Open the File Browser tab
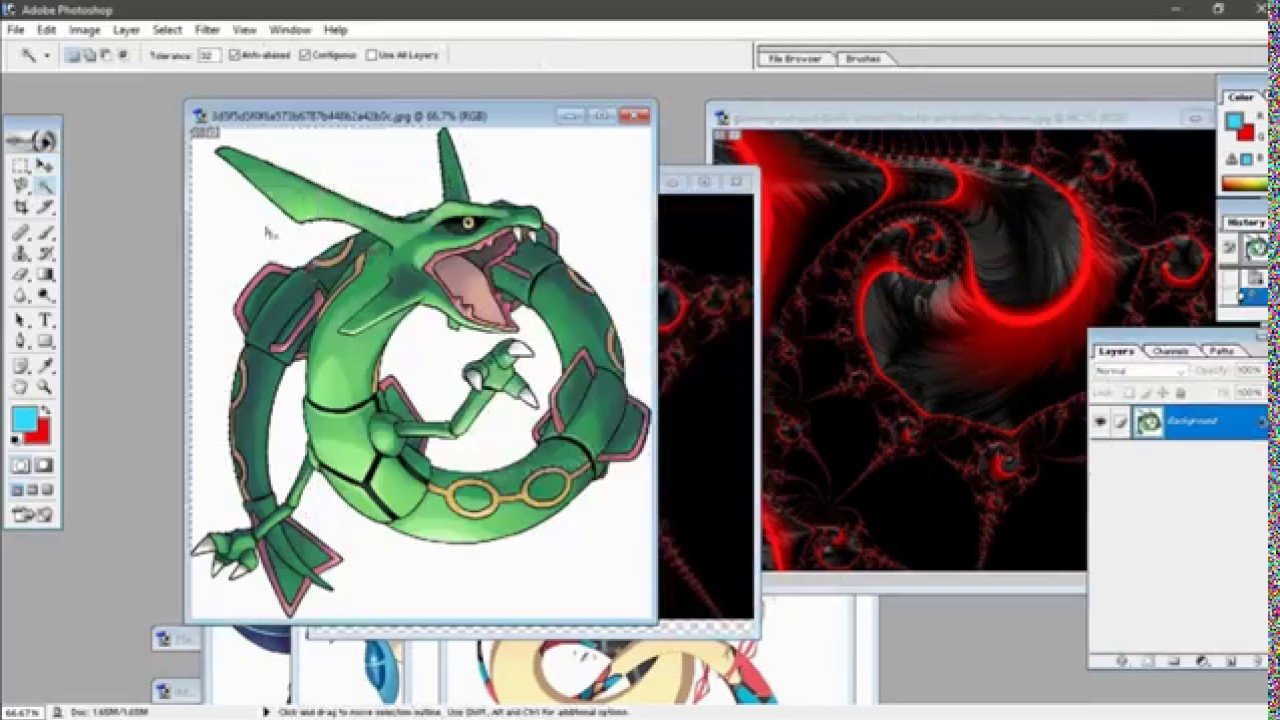This screenshot has width=1280, height=720. pyautogui.click(x=795, y=59)
